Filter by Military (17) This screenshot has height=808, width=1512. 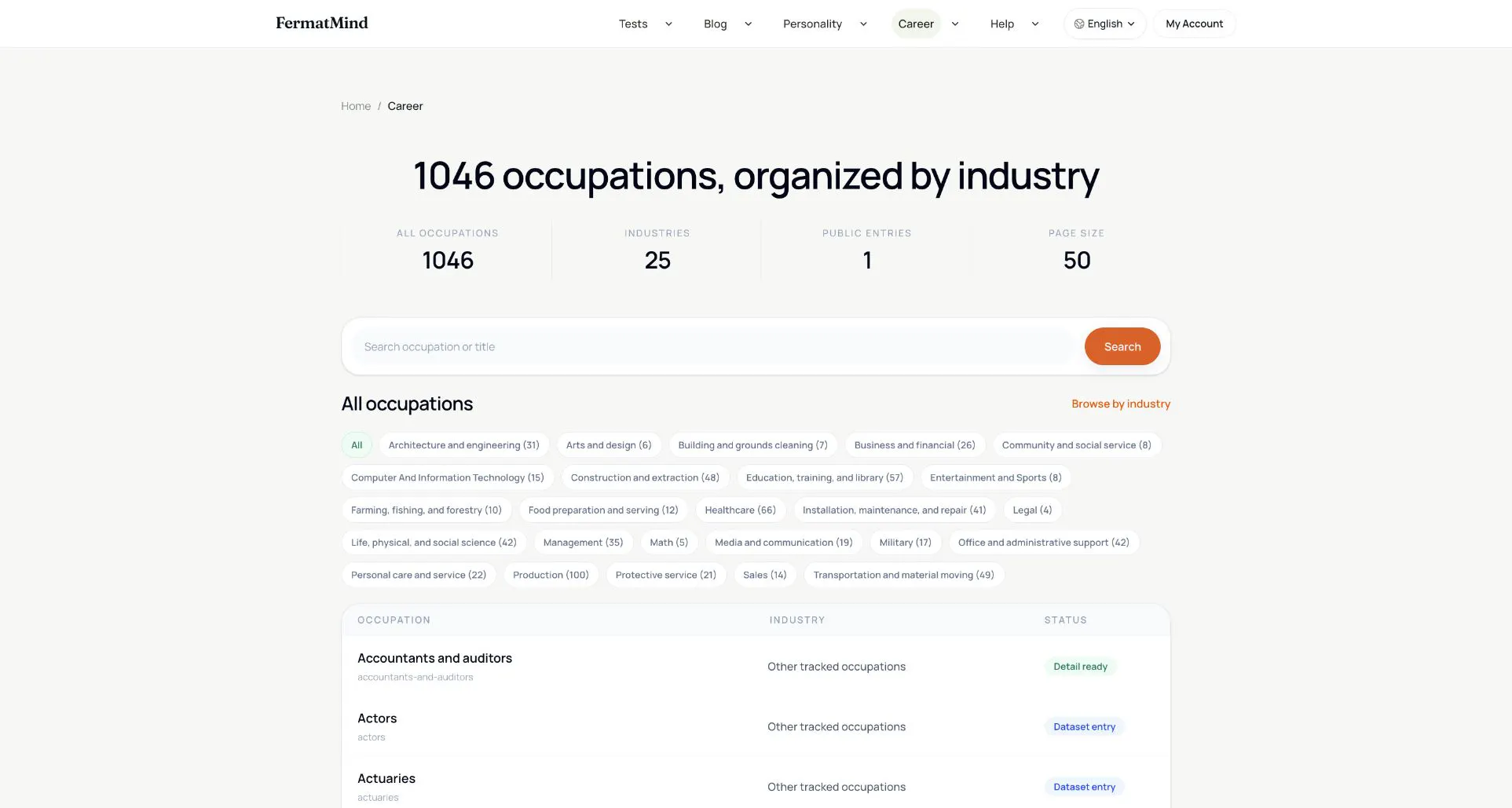click(x=905, y=543)
